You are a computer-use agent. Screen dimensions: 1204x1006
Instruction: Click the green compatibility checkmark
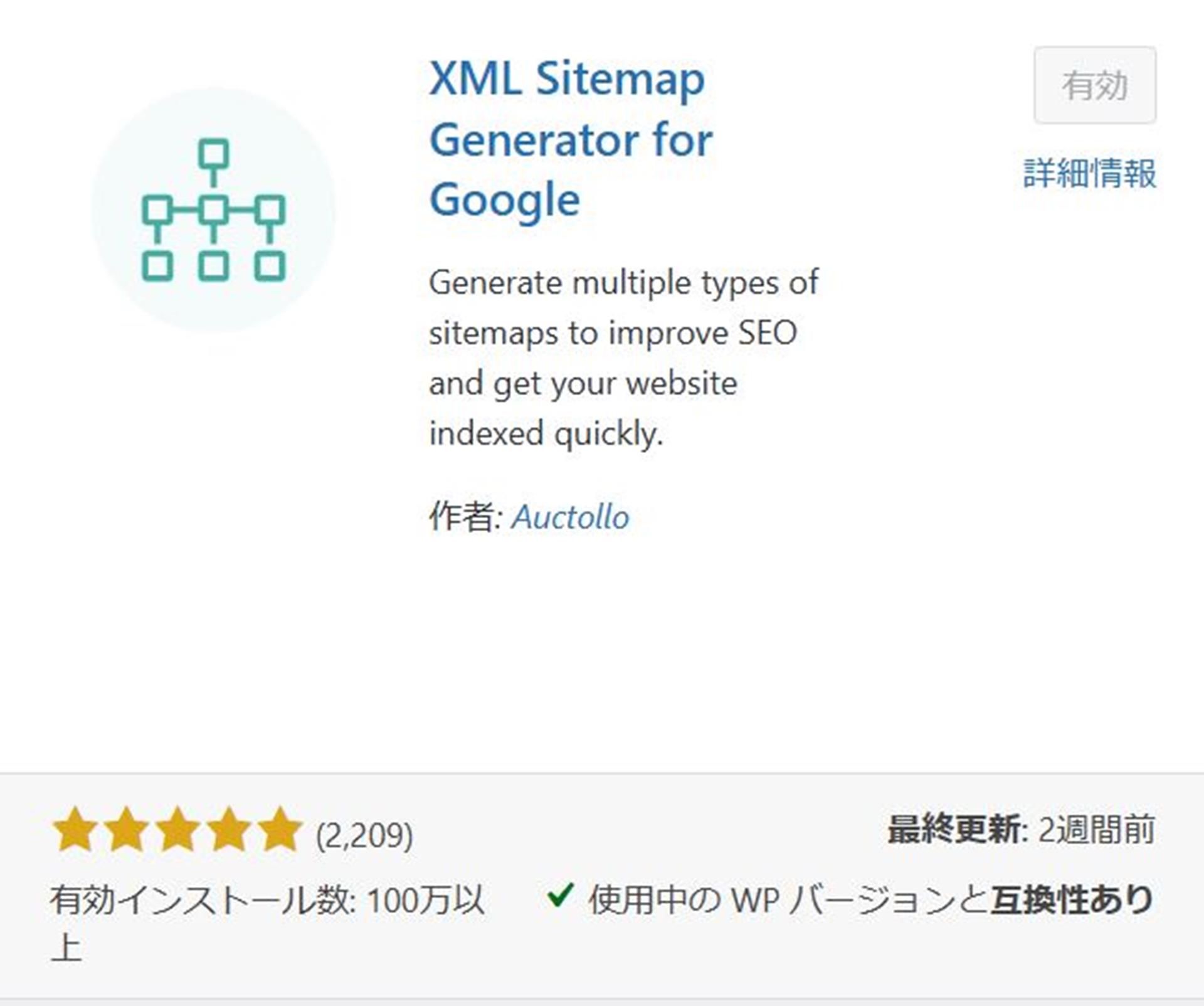click(559, 895)
